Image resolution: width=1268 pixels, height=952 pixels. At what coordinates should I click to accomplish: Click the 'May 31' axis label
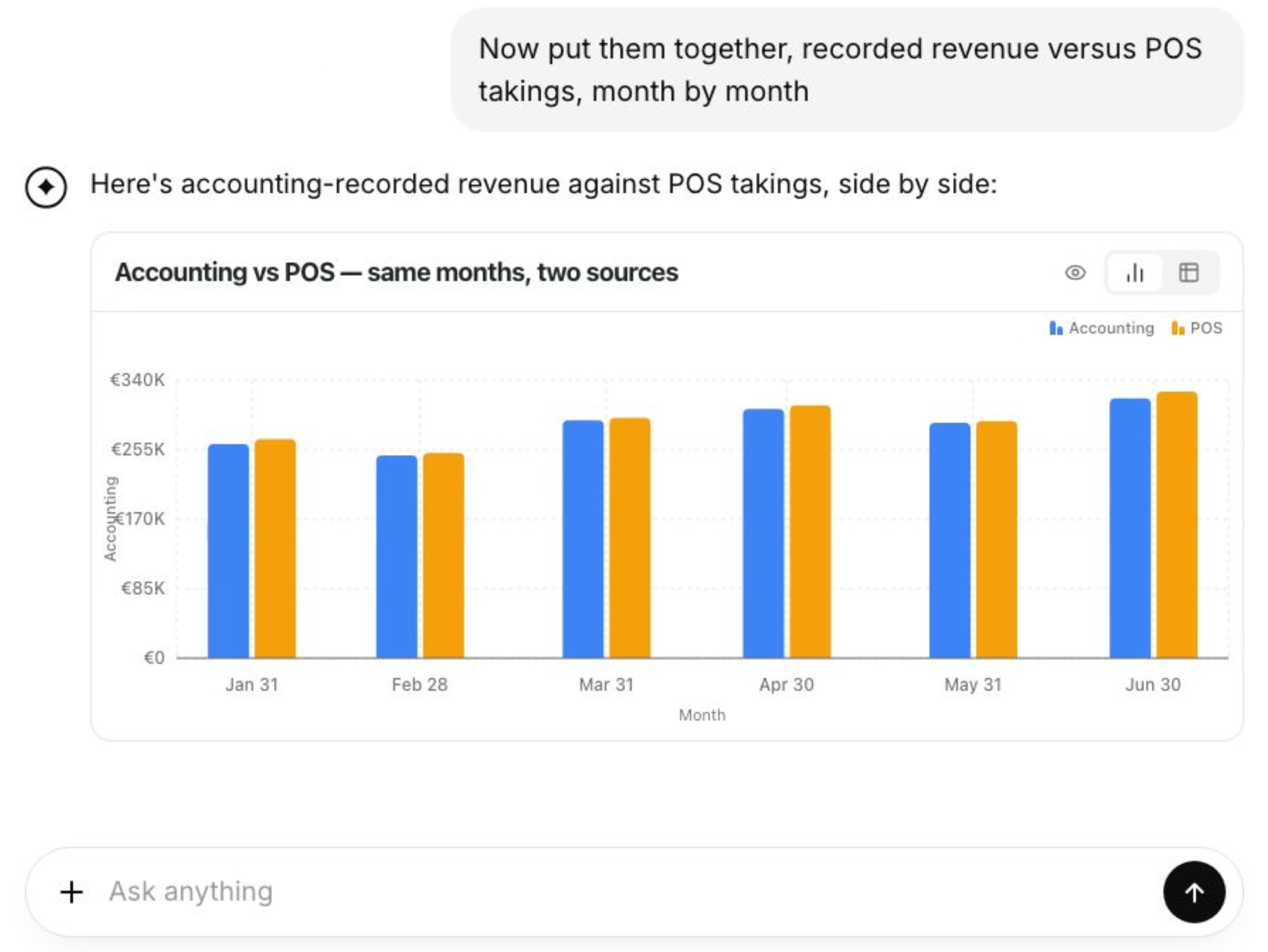[973, 684]
